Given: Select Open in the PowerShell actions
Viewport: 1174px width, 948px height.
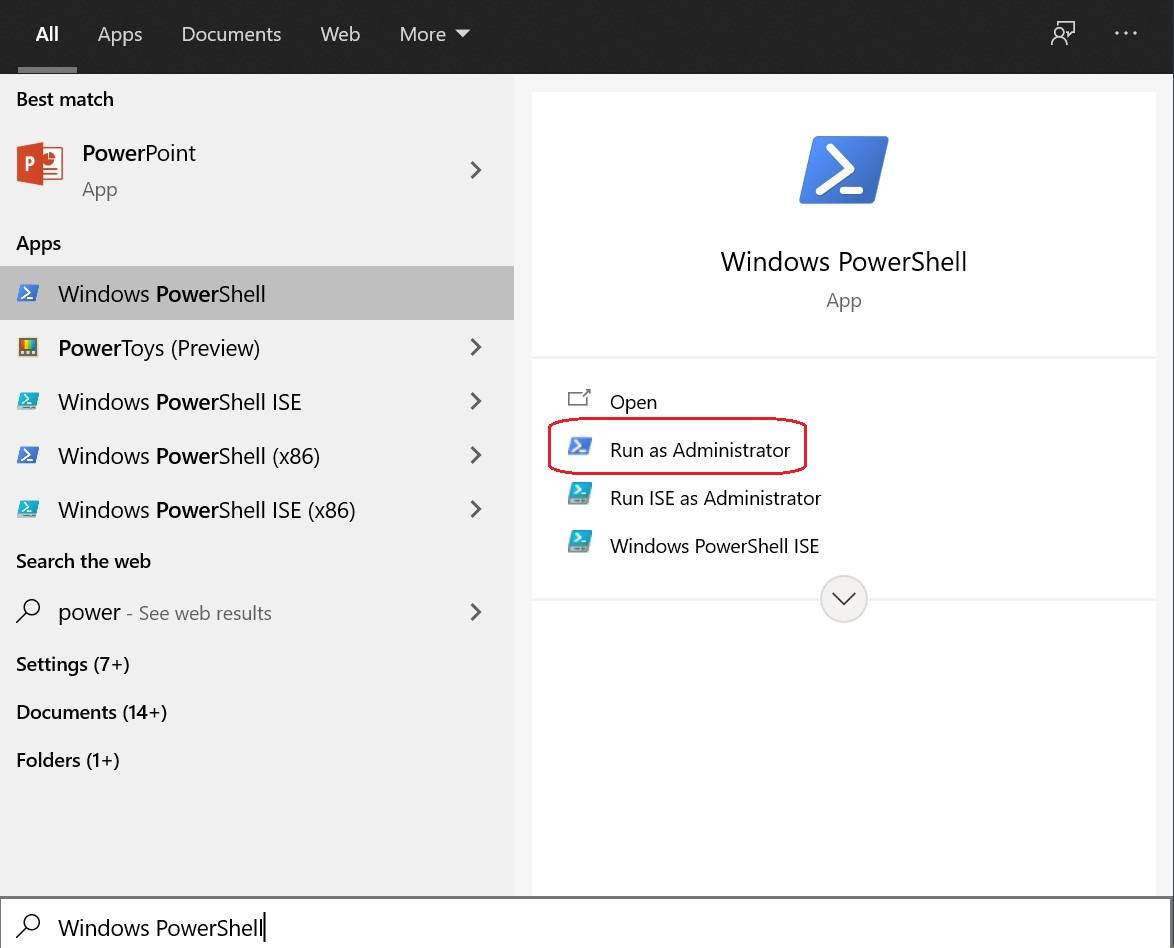Looking at the screenshot, I should (633, 402).
